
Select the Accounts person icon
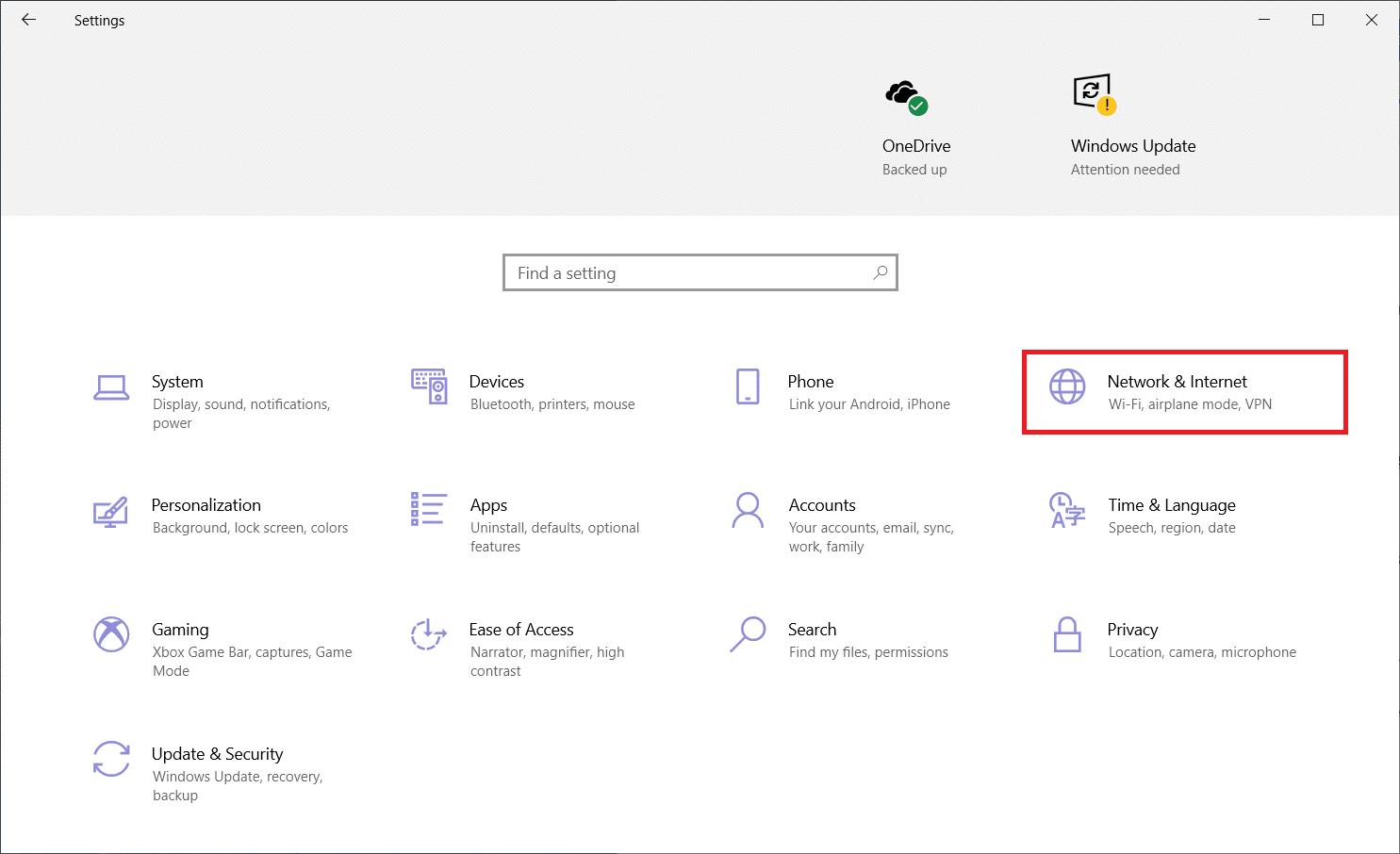click(748, 513)
